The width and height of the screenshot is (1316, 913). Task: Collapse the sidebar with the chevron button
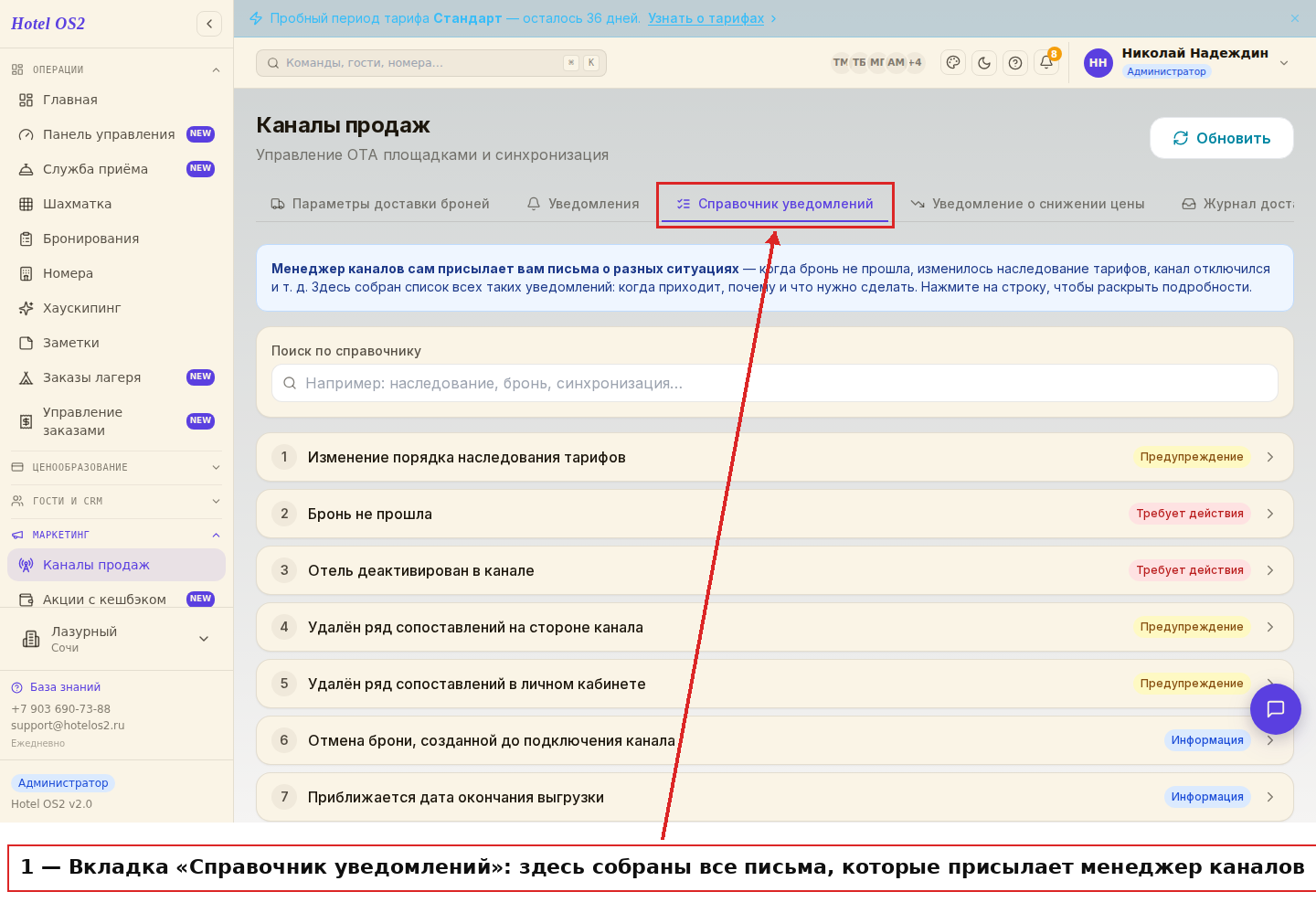pyautogui.click(x=209, y=24)
